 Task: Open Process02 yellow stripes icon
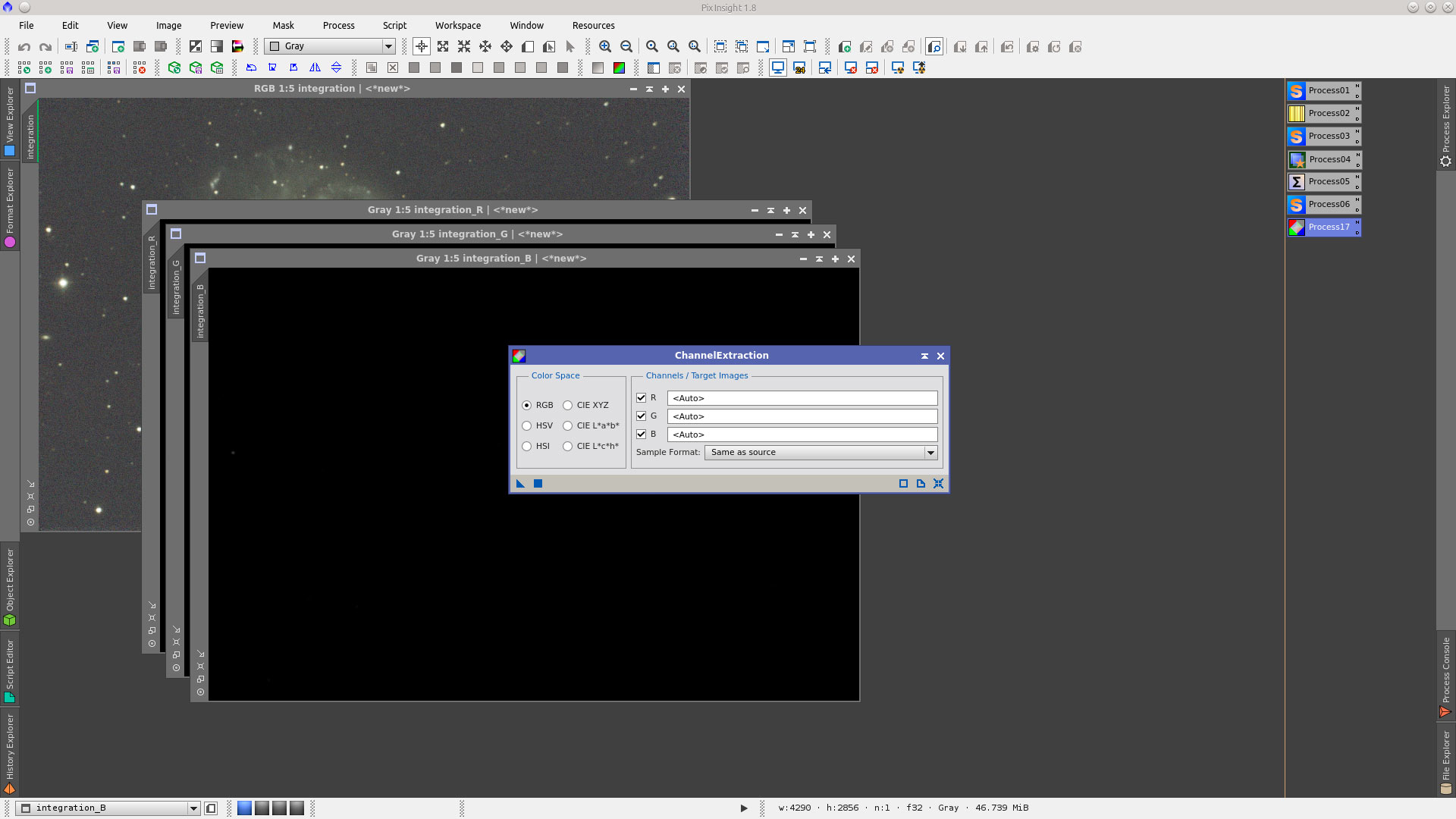[1323, 113]
